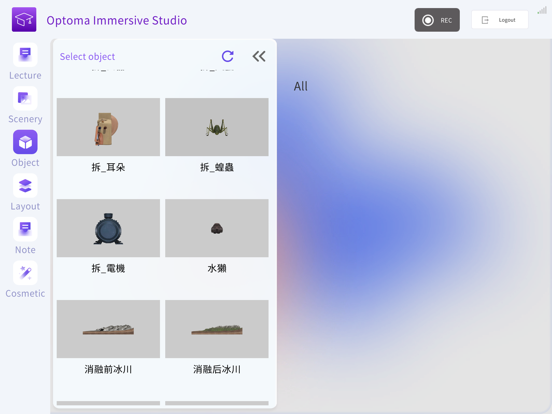Open the Scenery sidebar icon

click(x=25, y=98)
